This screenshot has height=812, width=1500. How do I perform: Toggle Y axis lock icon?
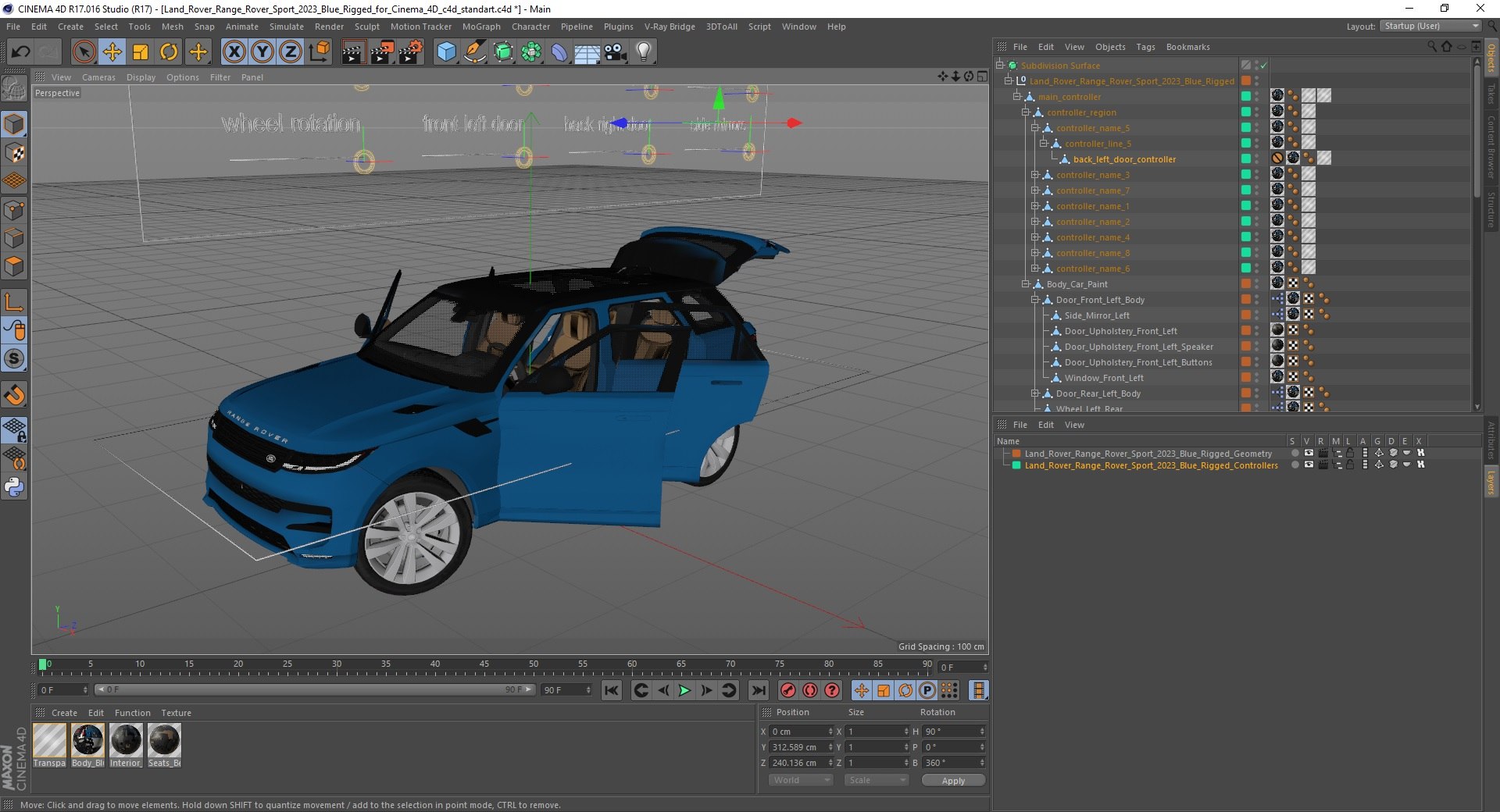(x=262, y=52)
